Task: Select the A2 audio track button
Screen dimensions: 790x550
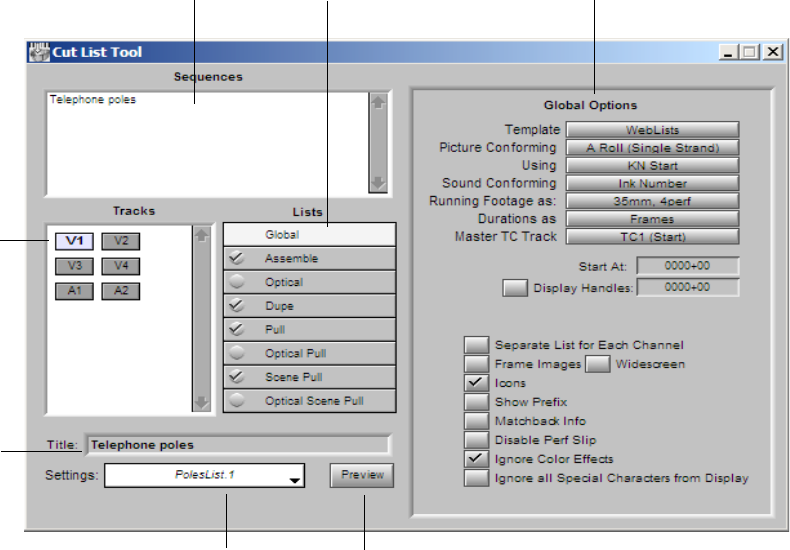Action: point(121,291)
